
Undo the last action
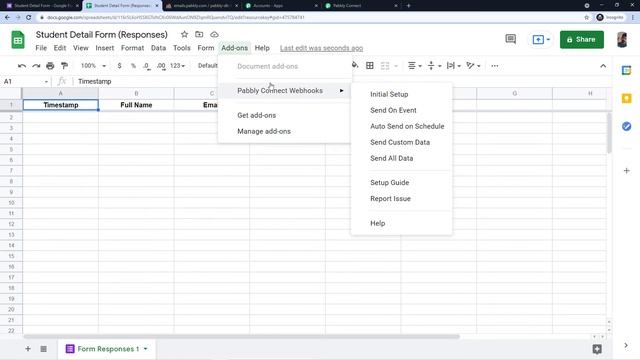pyautogui.click(x=22, y=66)
